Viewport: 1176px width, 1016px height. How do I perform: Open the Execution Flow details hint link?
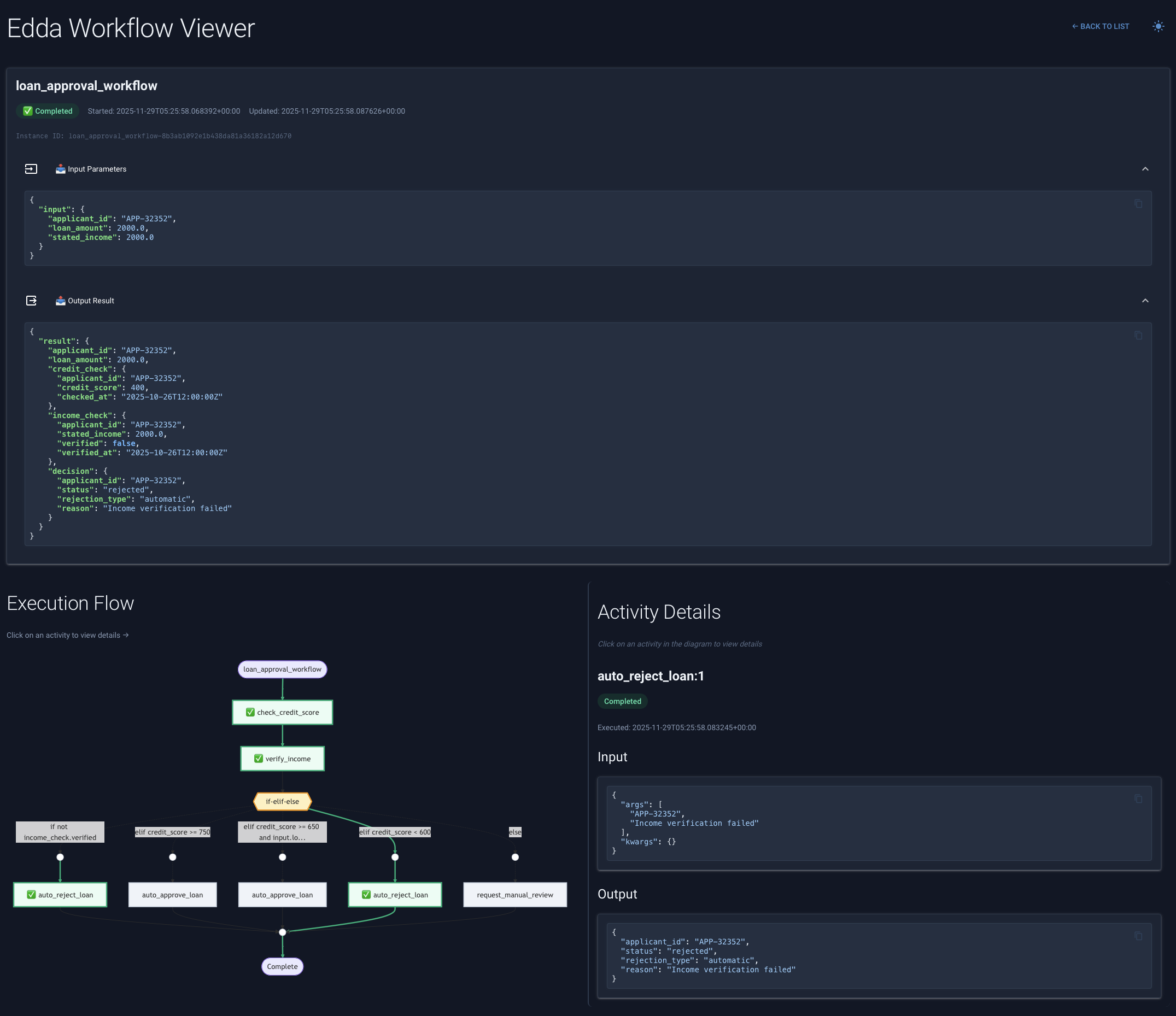[68, 635]
